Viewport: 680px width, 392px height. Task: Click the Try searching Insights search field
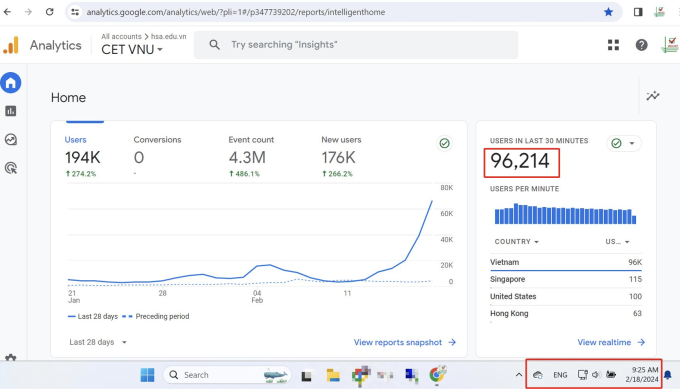tap(356, 45)
